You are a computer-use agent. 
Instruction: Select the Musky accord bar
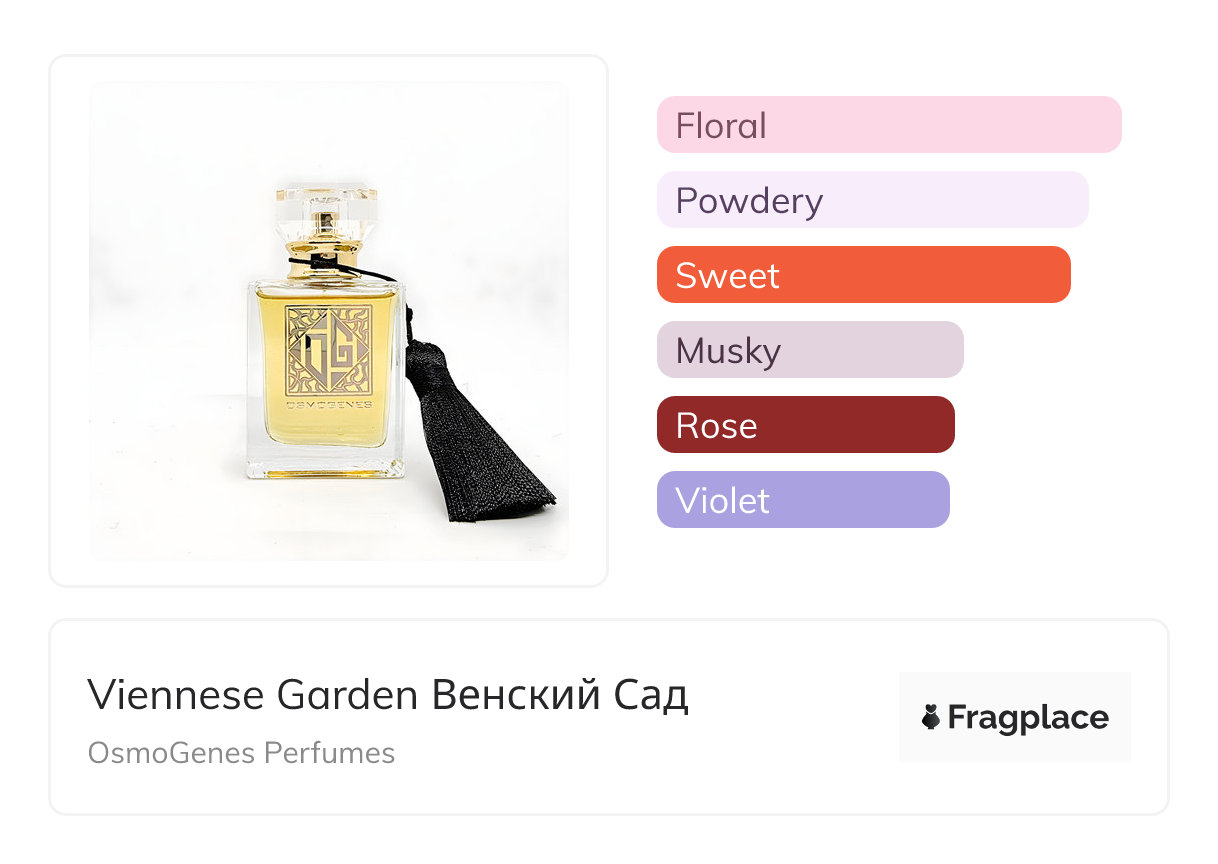809,350
